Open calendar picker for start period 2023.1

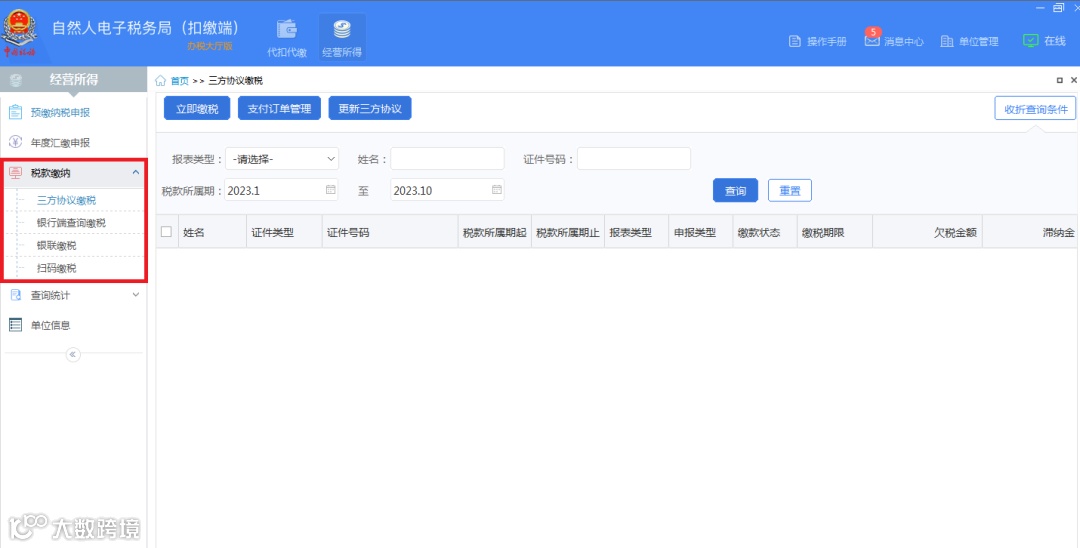331,189
